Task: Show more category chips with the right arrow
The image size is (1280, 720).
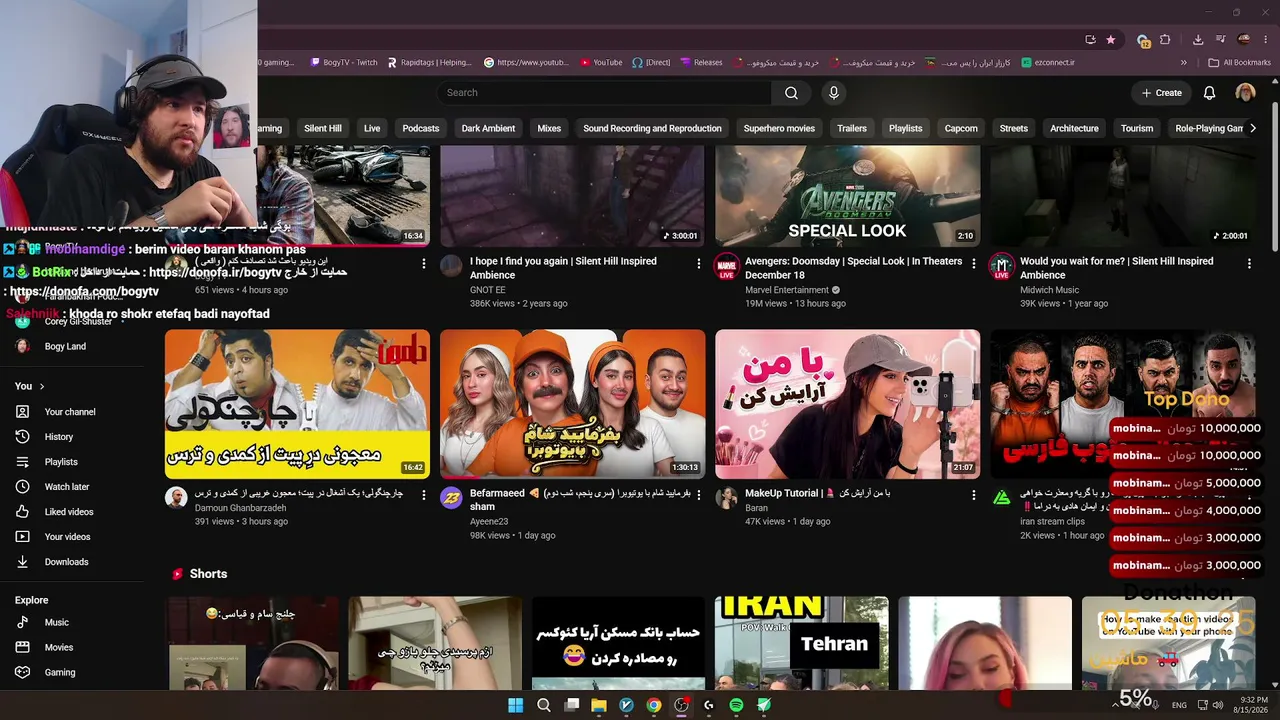Action: 1253,128
